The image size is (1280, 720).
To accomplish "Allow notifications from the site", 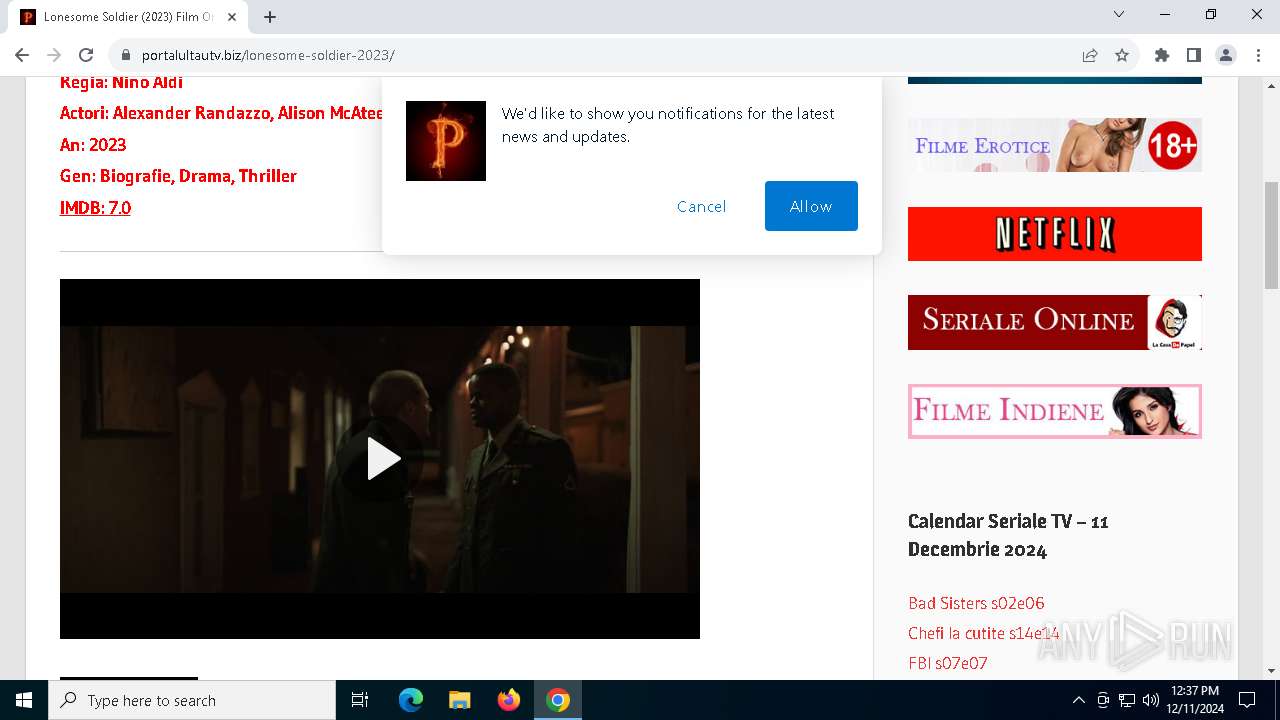I will [x=811, y=206].
